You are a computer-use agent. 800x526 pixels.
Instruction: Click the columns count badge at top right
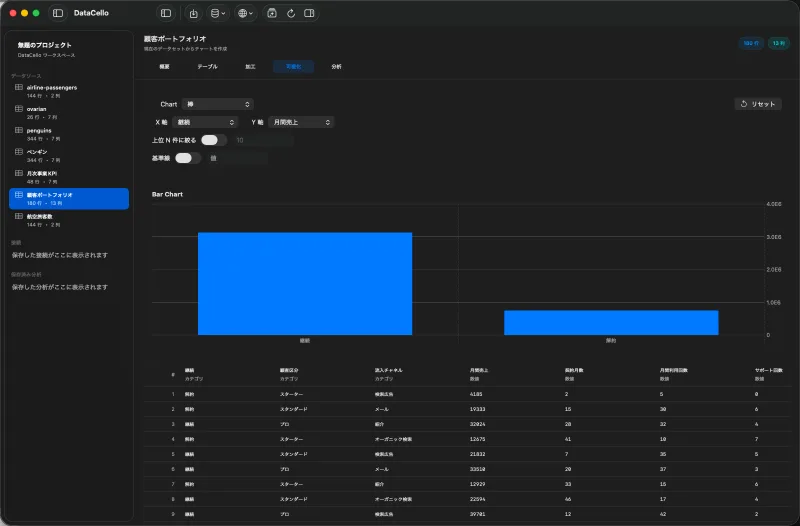pos(779,43)
